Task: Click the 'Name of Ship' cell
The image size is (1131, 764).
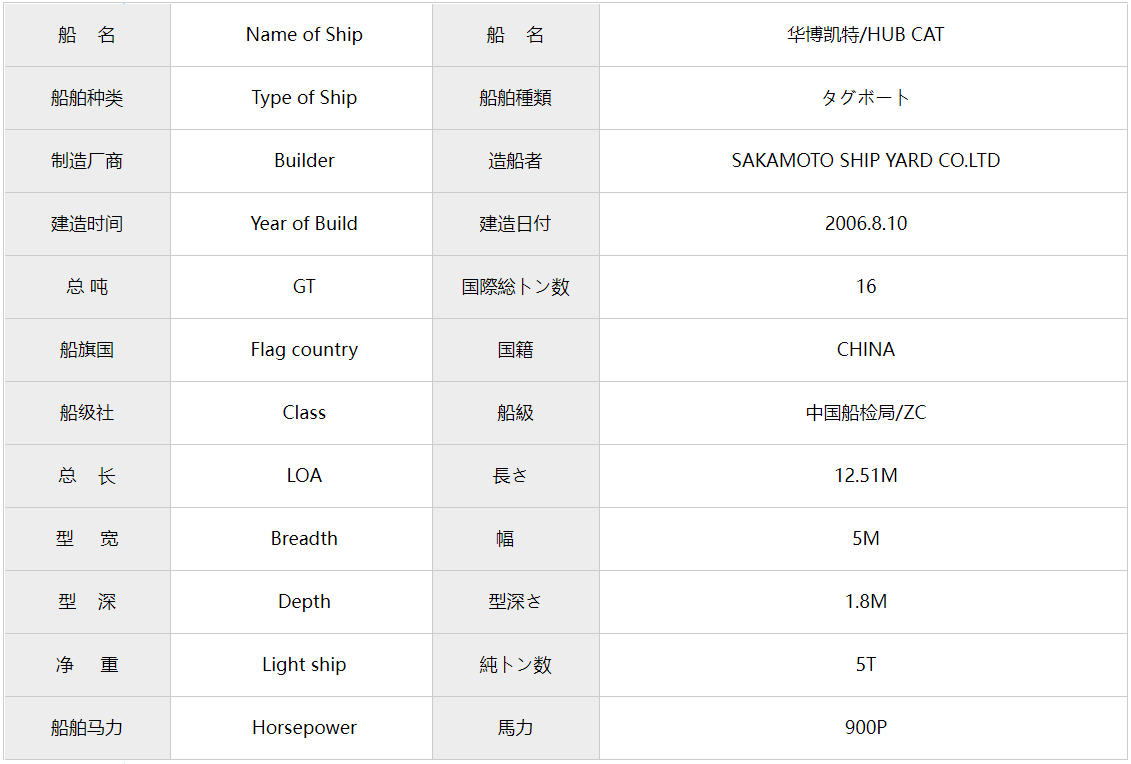Action: (302, 35)
